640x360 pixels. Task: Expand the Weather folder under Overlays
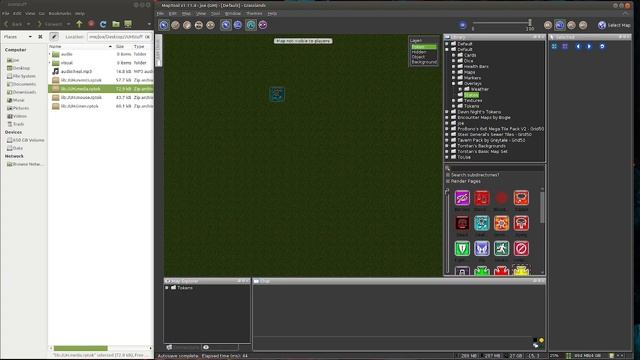[460, 89]
